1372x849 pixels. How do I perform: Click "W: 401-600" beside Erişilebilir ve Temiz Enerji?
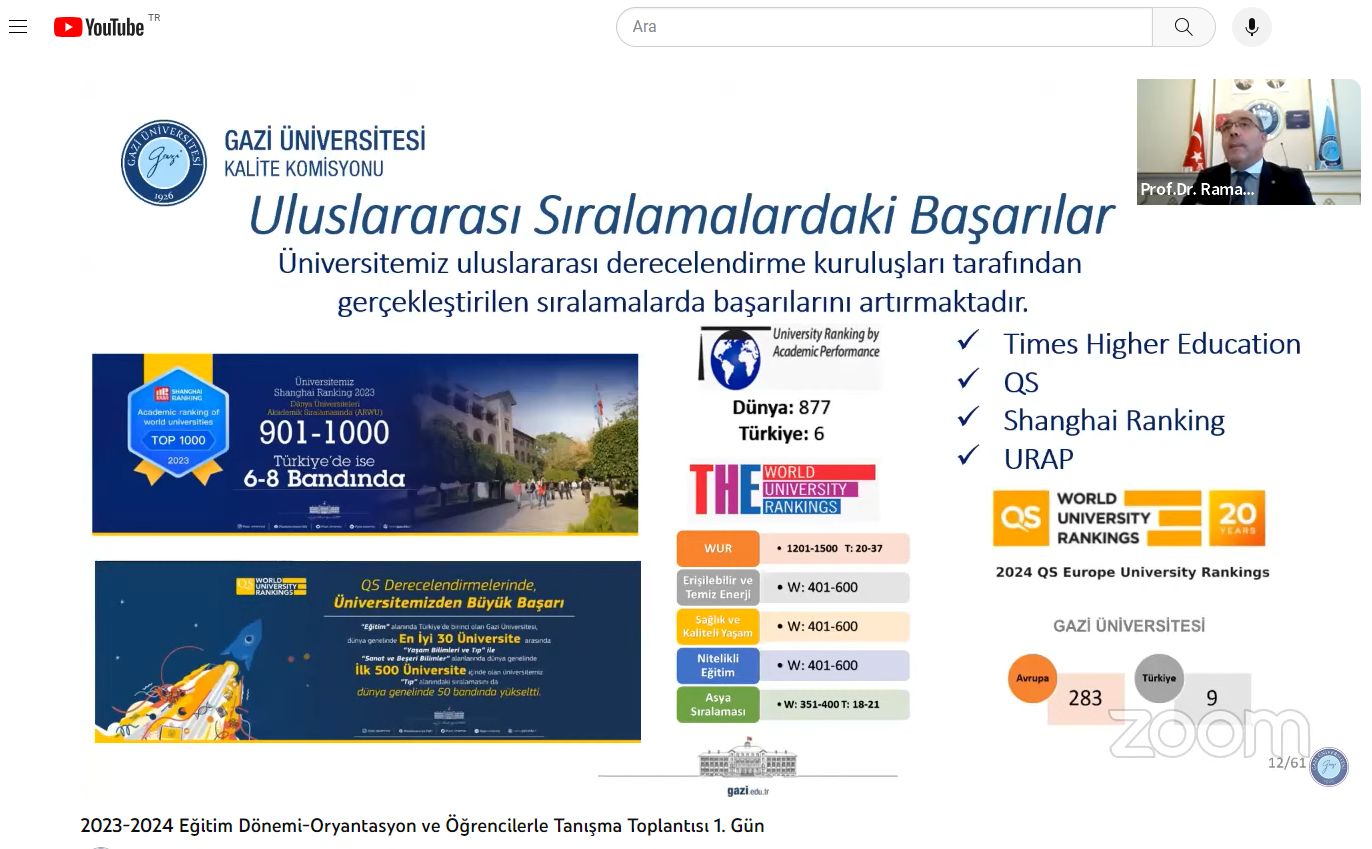822,587
